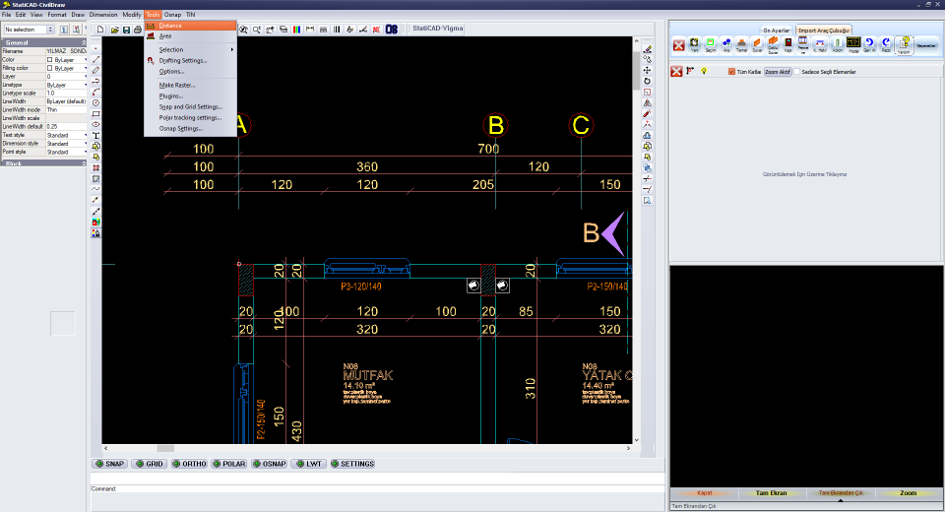Image resolution: width=945 pixels, height=512 pixels.
Task: Click the Tam Ekran button
Action: [x=771, y=493]
